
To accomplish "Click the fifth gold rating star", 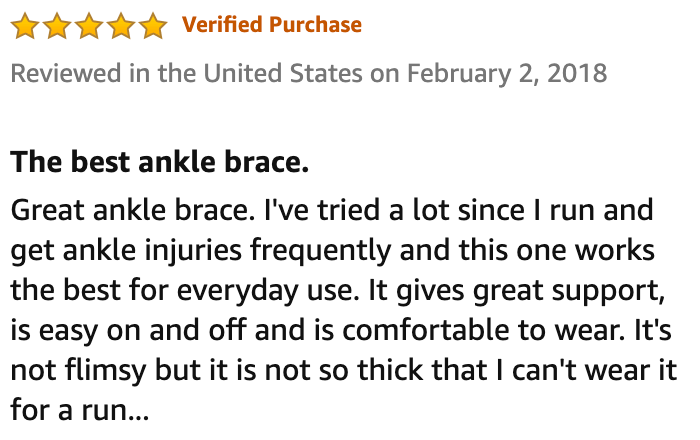I will click(153, 25).
